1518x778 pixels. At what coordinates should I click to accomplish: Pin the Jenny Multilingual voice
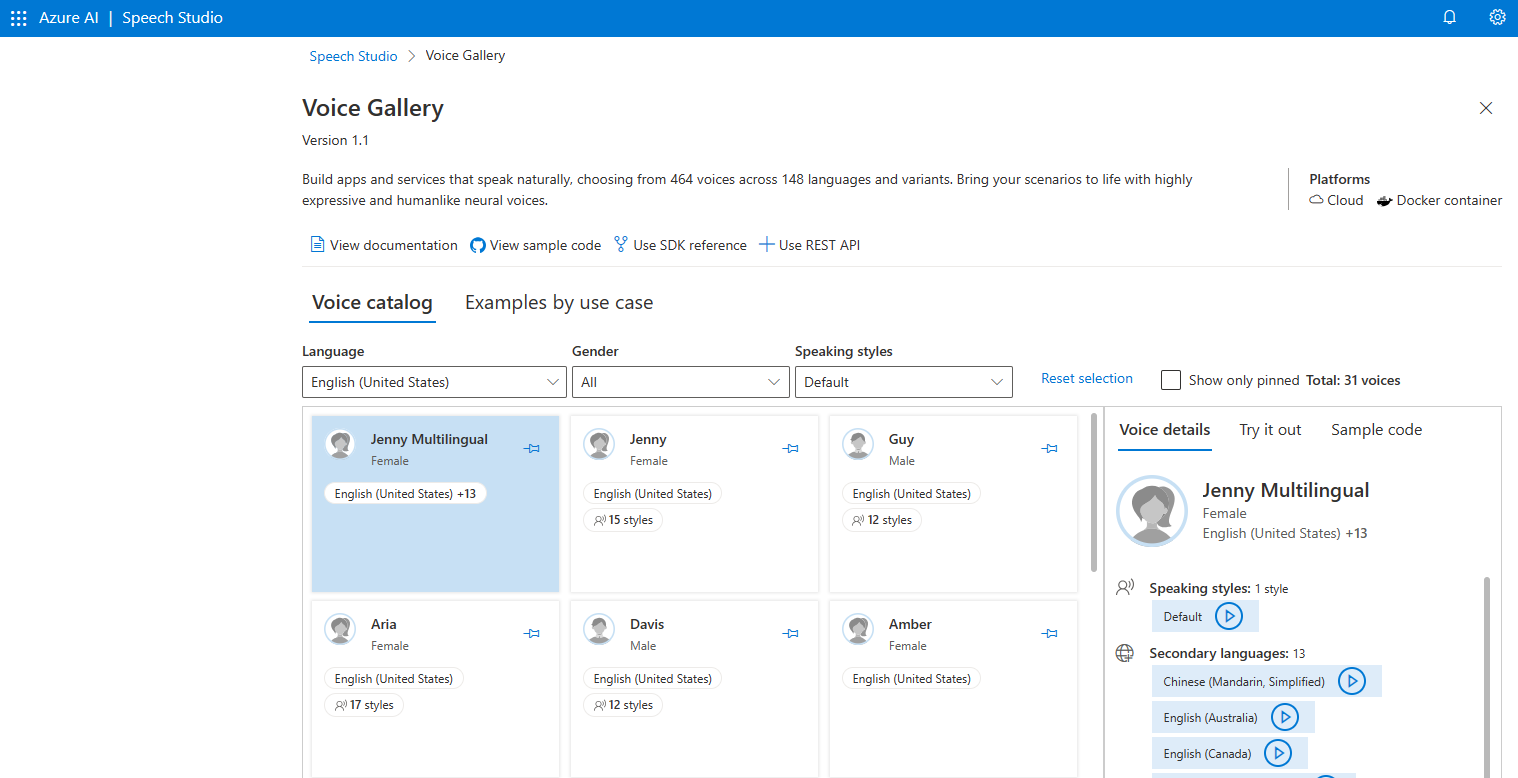[532, 449]
